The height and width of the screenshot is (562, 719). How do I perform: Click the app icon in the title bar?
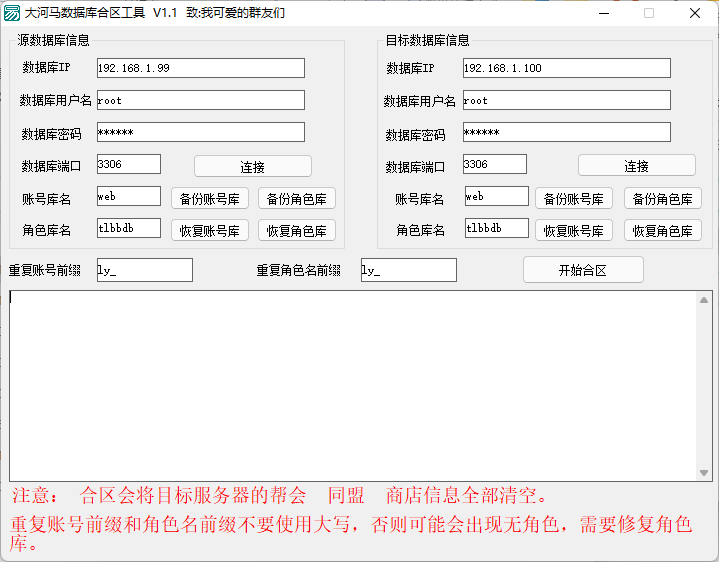click(12, 13)
